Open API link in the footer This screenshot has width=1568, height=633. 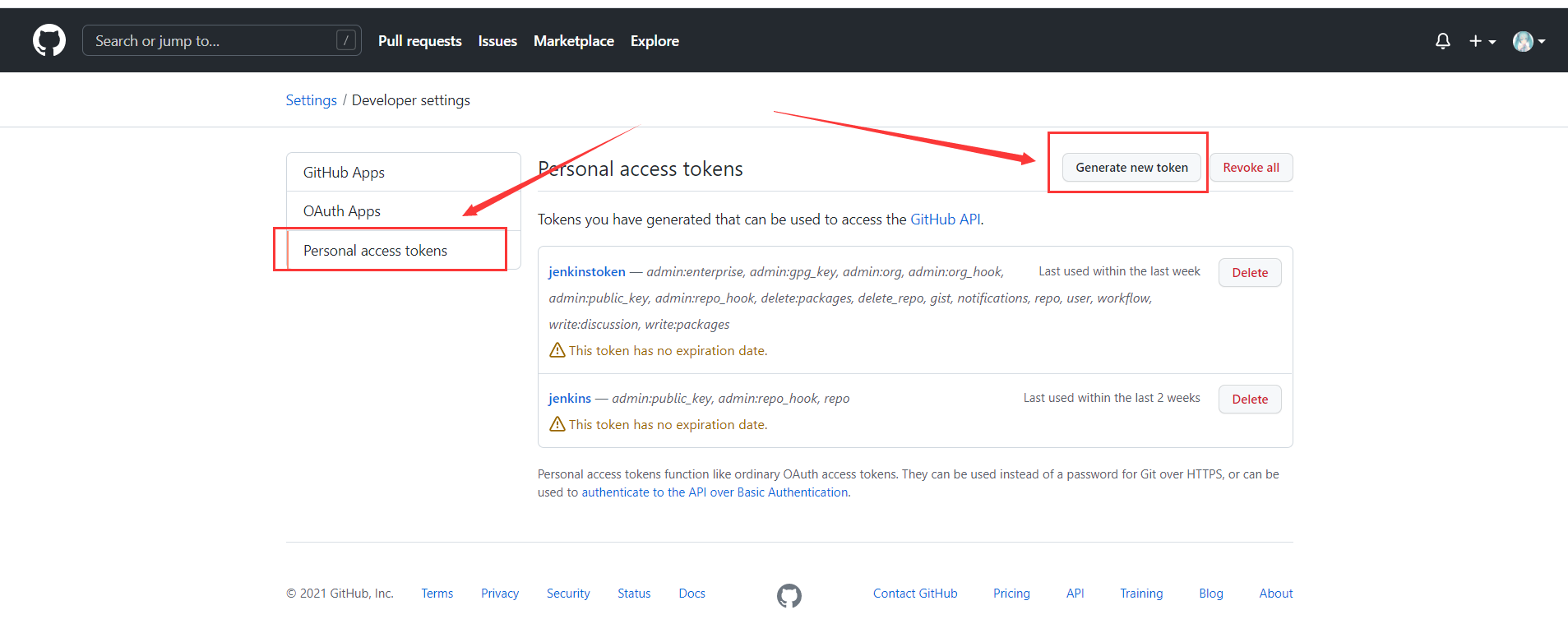(1075, 594)
